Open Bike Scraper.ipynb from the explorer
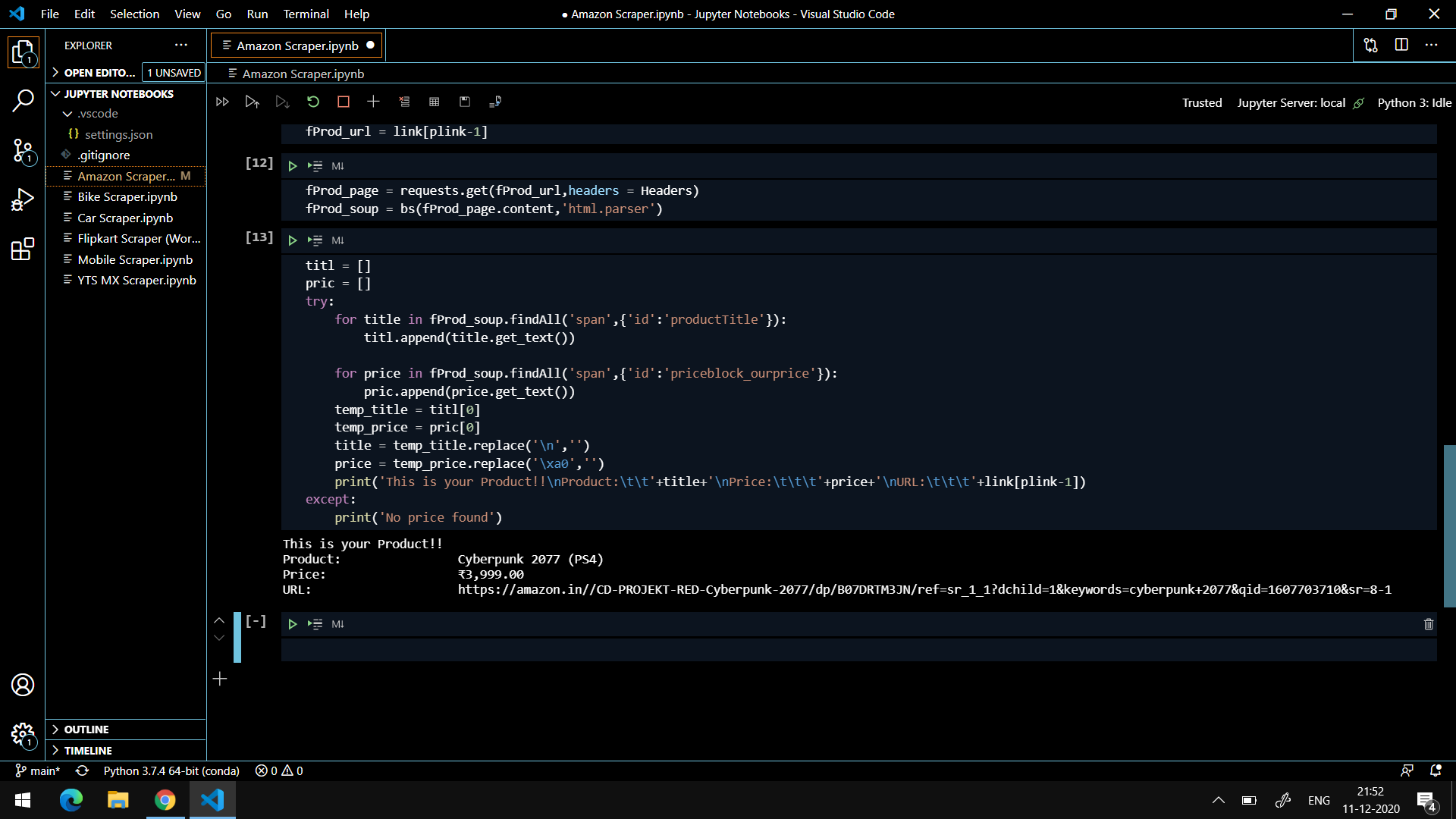1456x819 pixels. (127, 196)
